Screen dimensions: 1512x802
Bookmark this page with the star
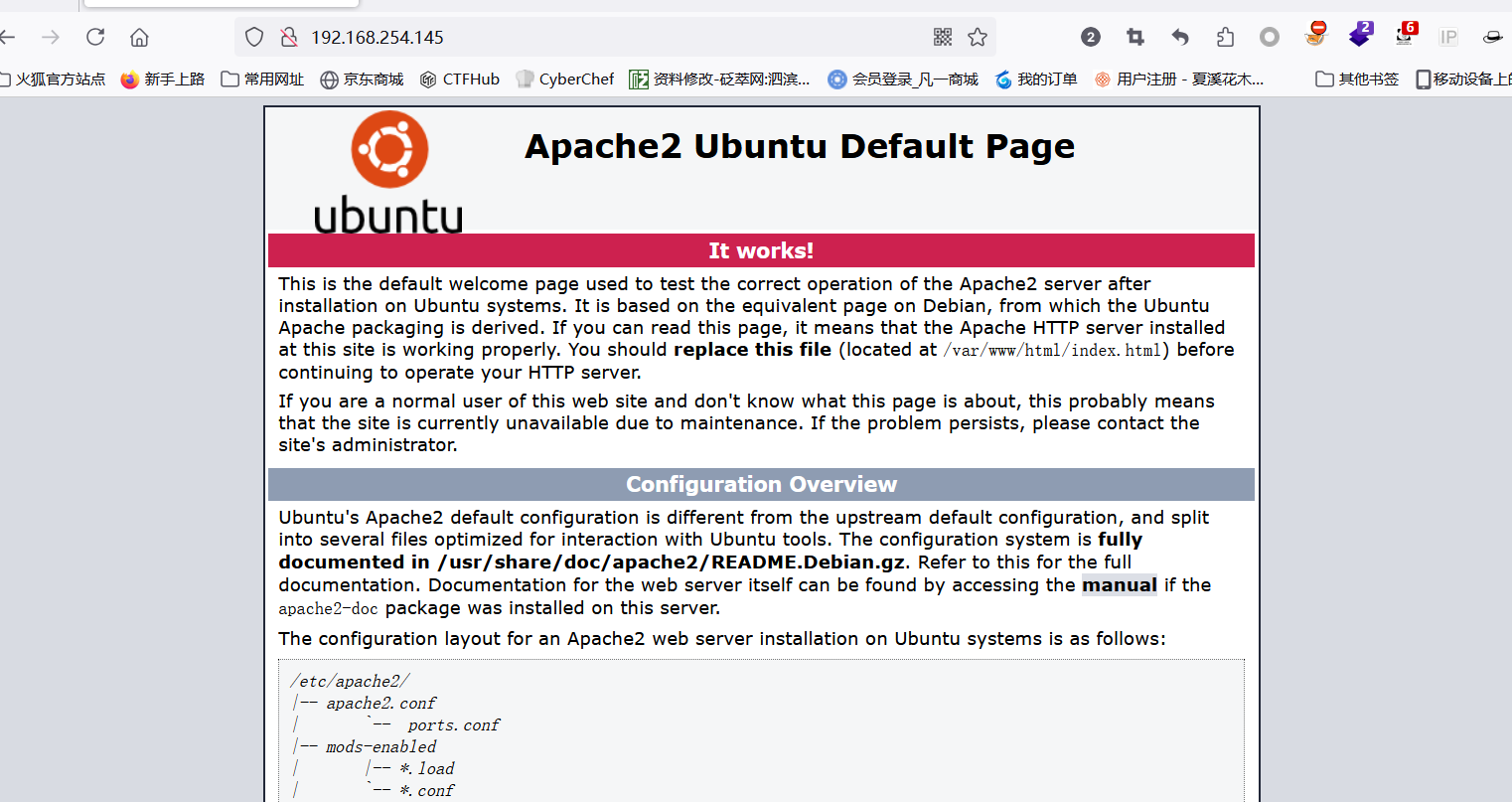pos(978,37)
